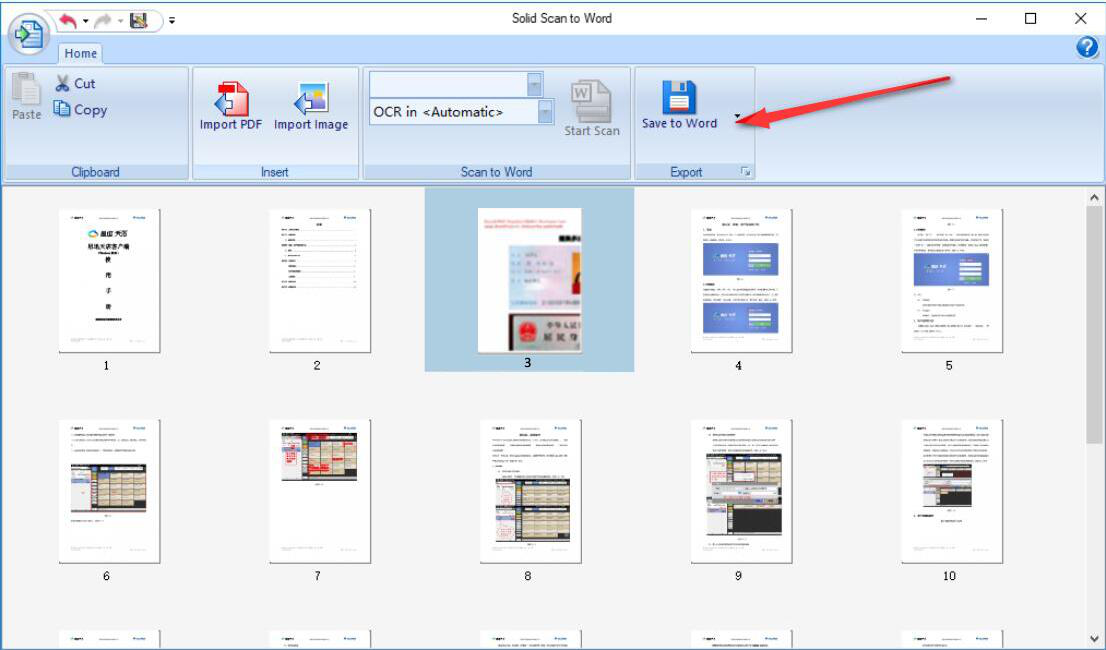
Task: Open the Export group dialog launcher
Action: [x=746, y=171]
